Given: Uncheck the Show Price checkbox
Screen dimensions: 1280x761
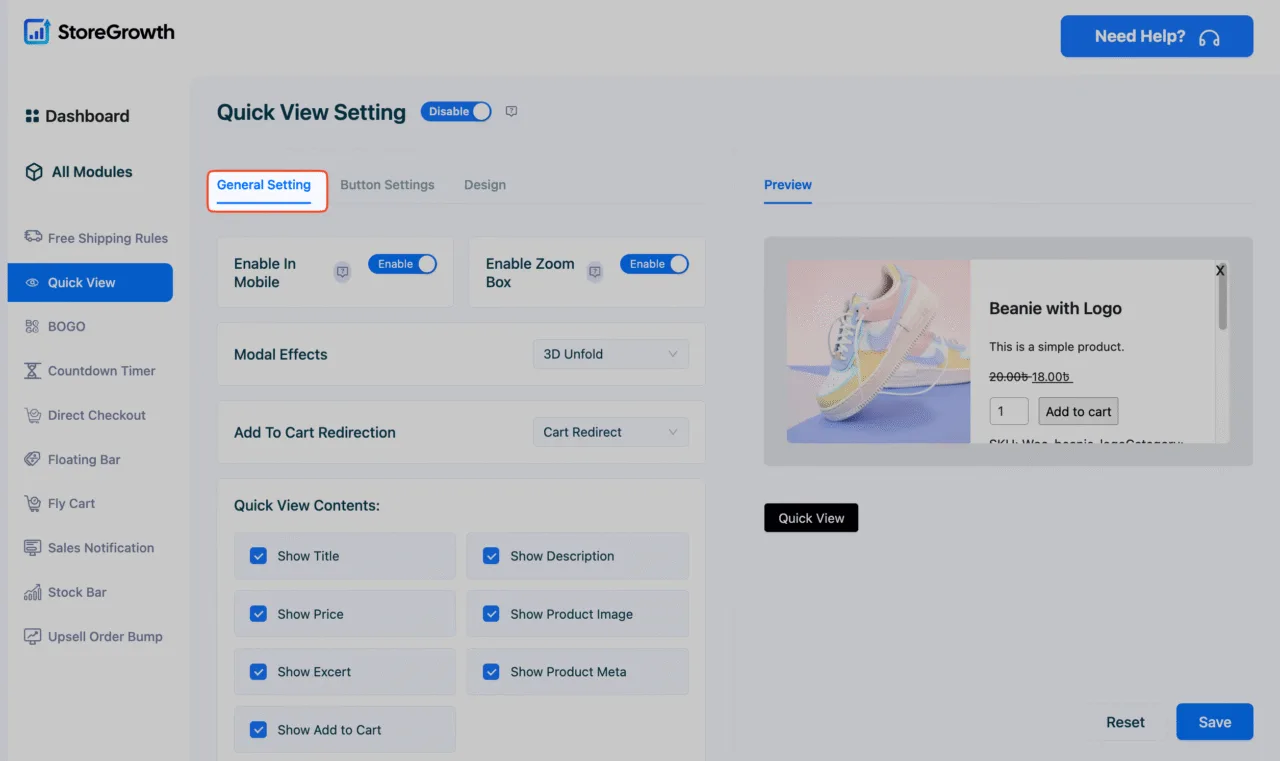Looking at the screenshot, I should point(258,614).
